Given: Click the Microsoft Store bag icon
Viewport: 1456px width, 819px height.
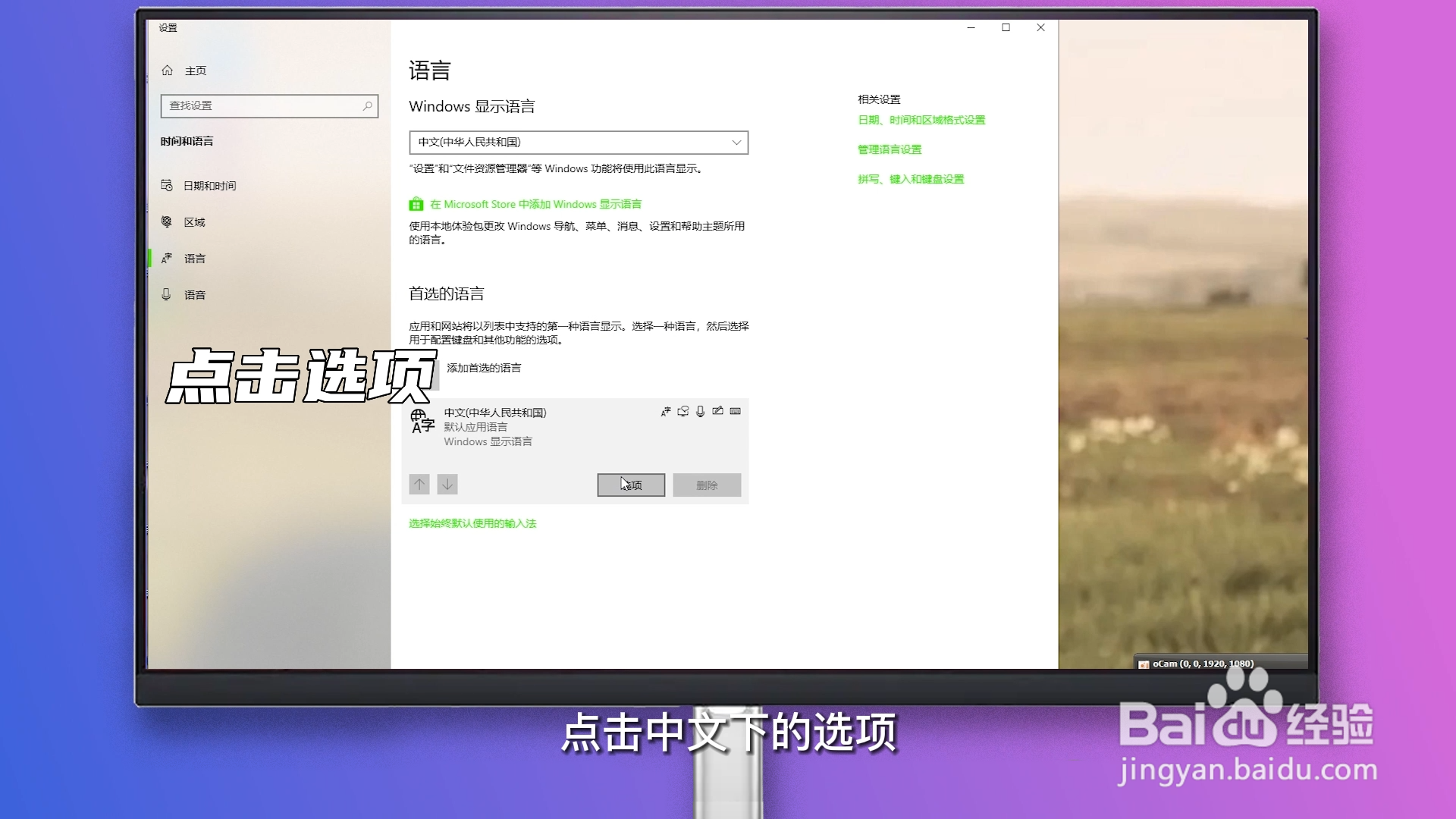Looking at the screenshot, I should 416,205.
